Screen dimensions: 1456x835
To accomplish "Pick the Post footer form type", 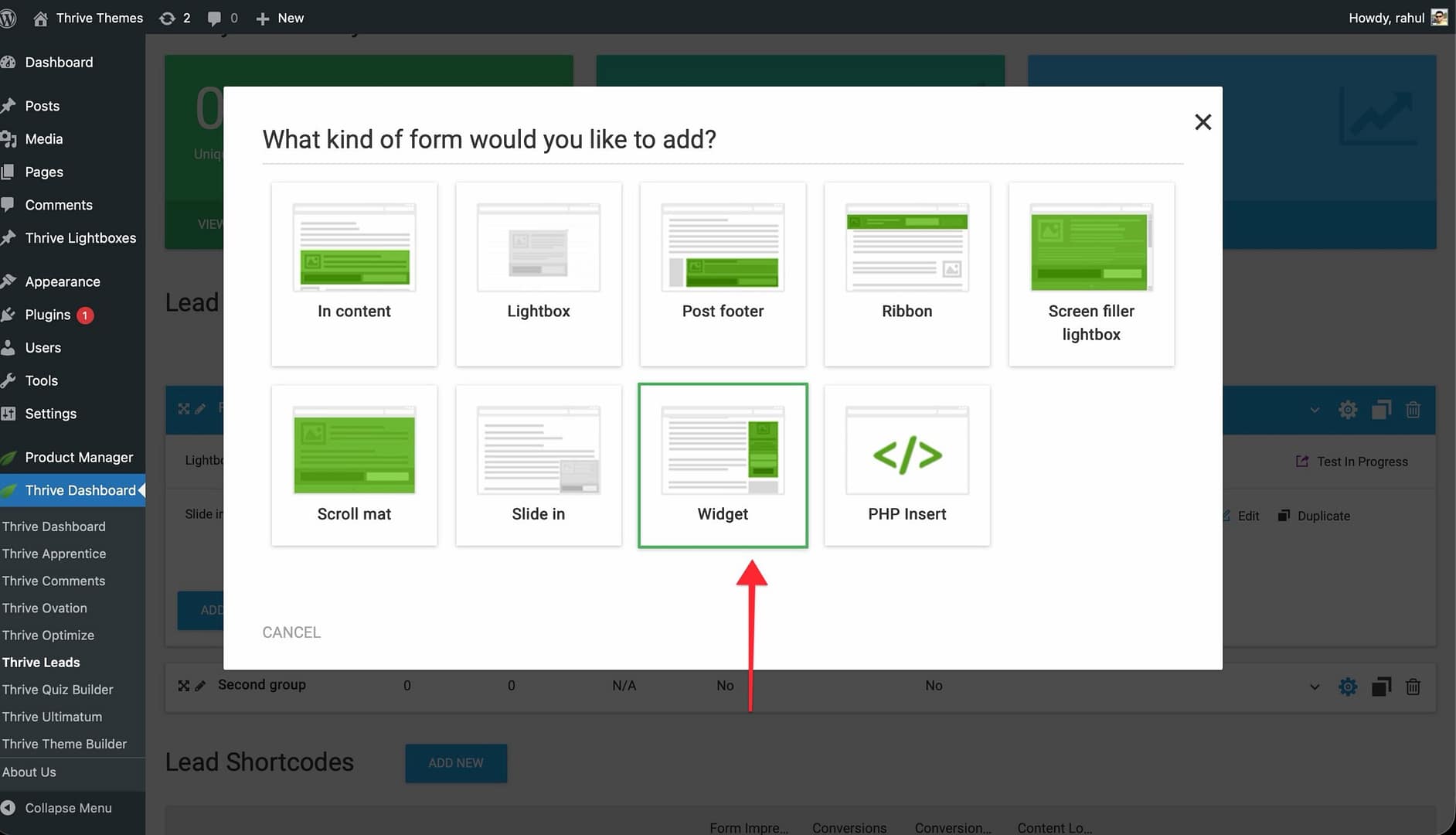I will tap(723, 274).
